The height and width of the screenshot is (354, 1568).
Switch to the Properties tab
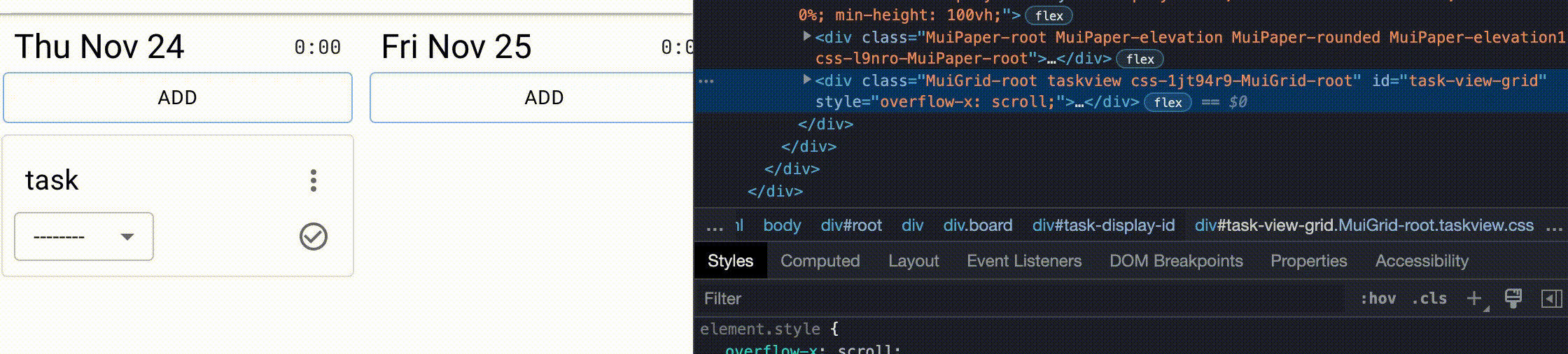tap(1308, 261)
